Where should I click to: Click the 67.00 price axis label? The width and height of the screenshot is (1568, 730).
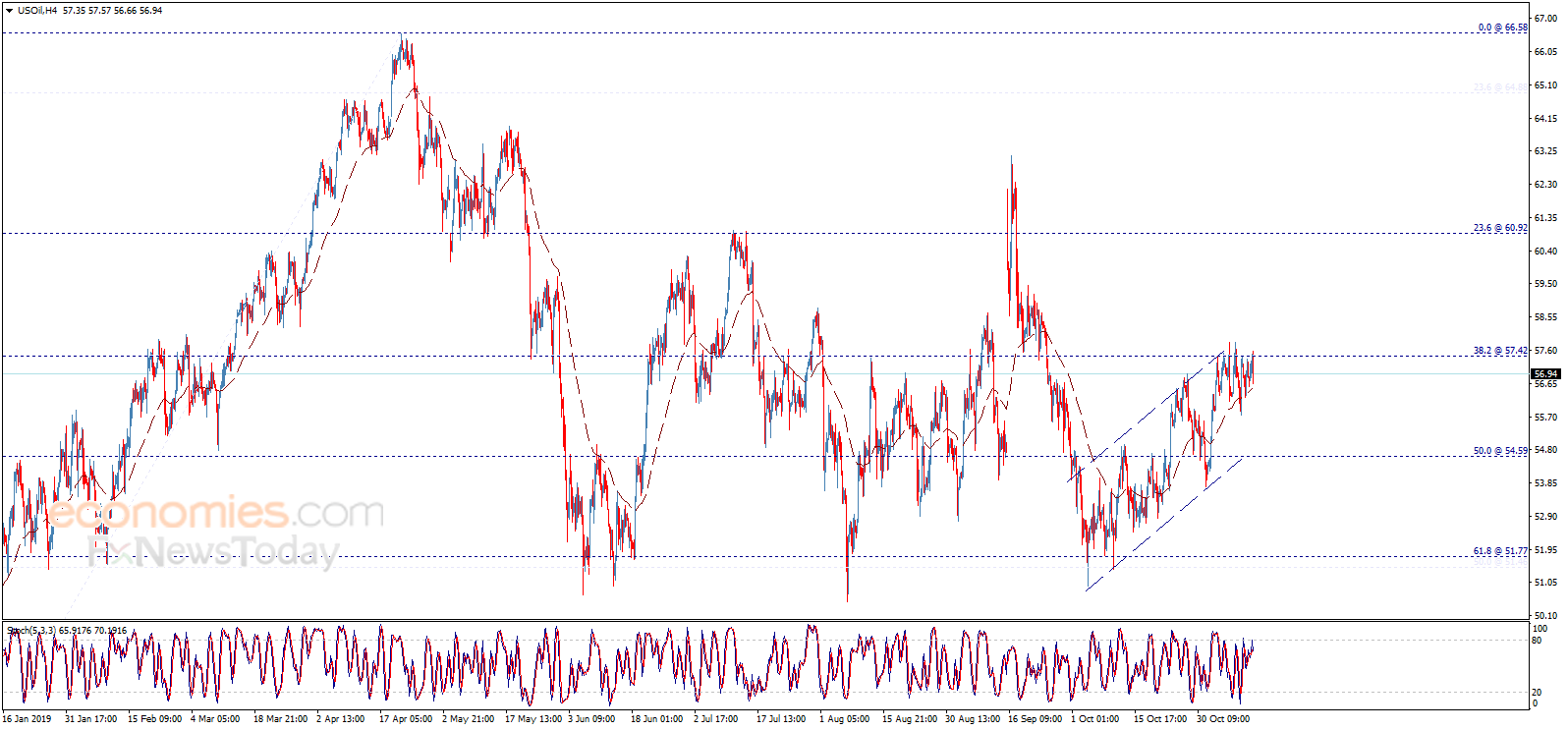1545,19
